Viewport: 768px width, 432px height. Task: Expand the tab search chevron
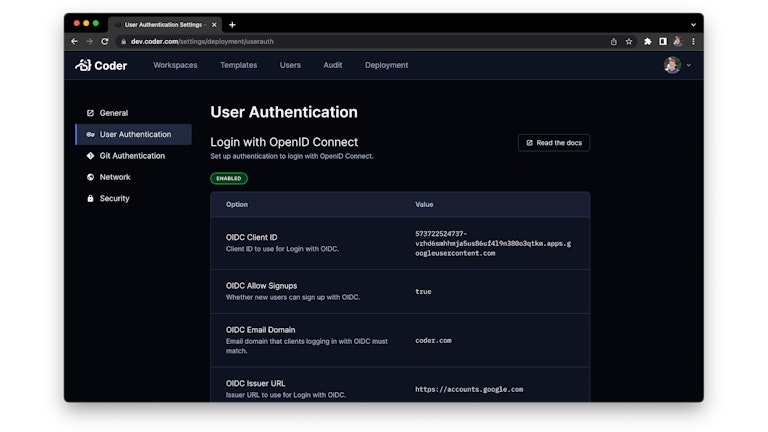click(693, 24)
